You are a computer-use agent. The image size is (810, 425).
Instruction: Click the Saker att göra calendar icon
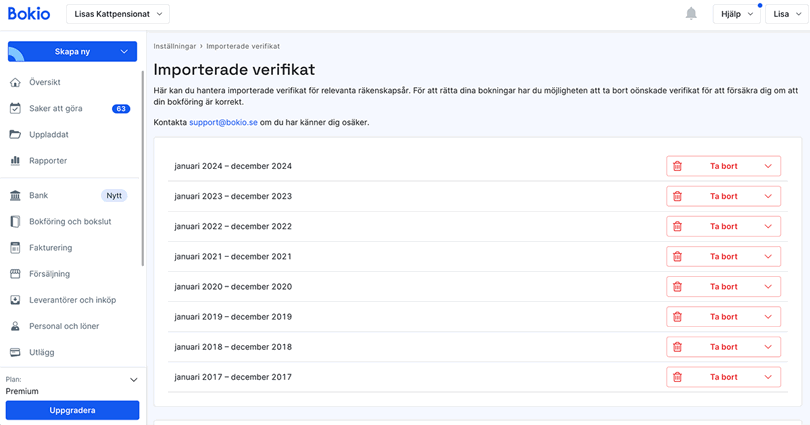[15, 108]
